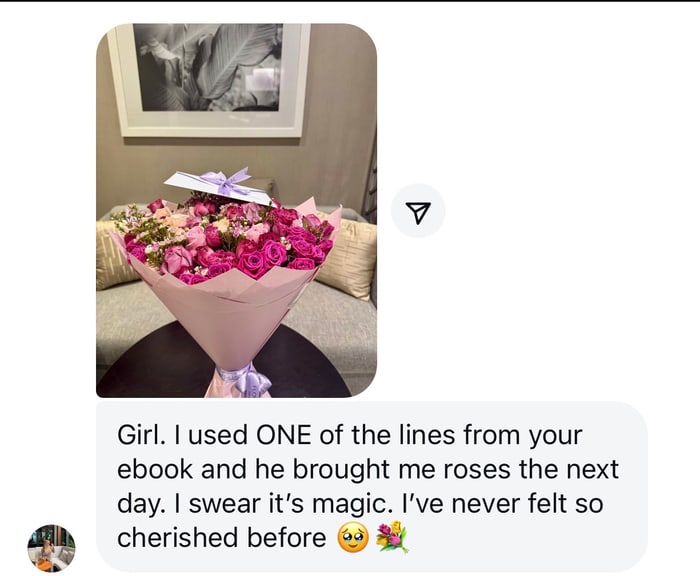Click the word "ebook" in the message
Image resolution: width=700 pixels, height=576 pixels.
coord(155,469)
